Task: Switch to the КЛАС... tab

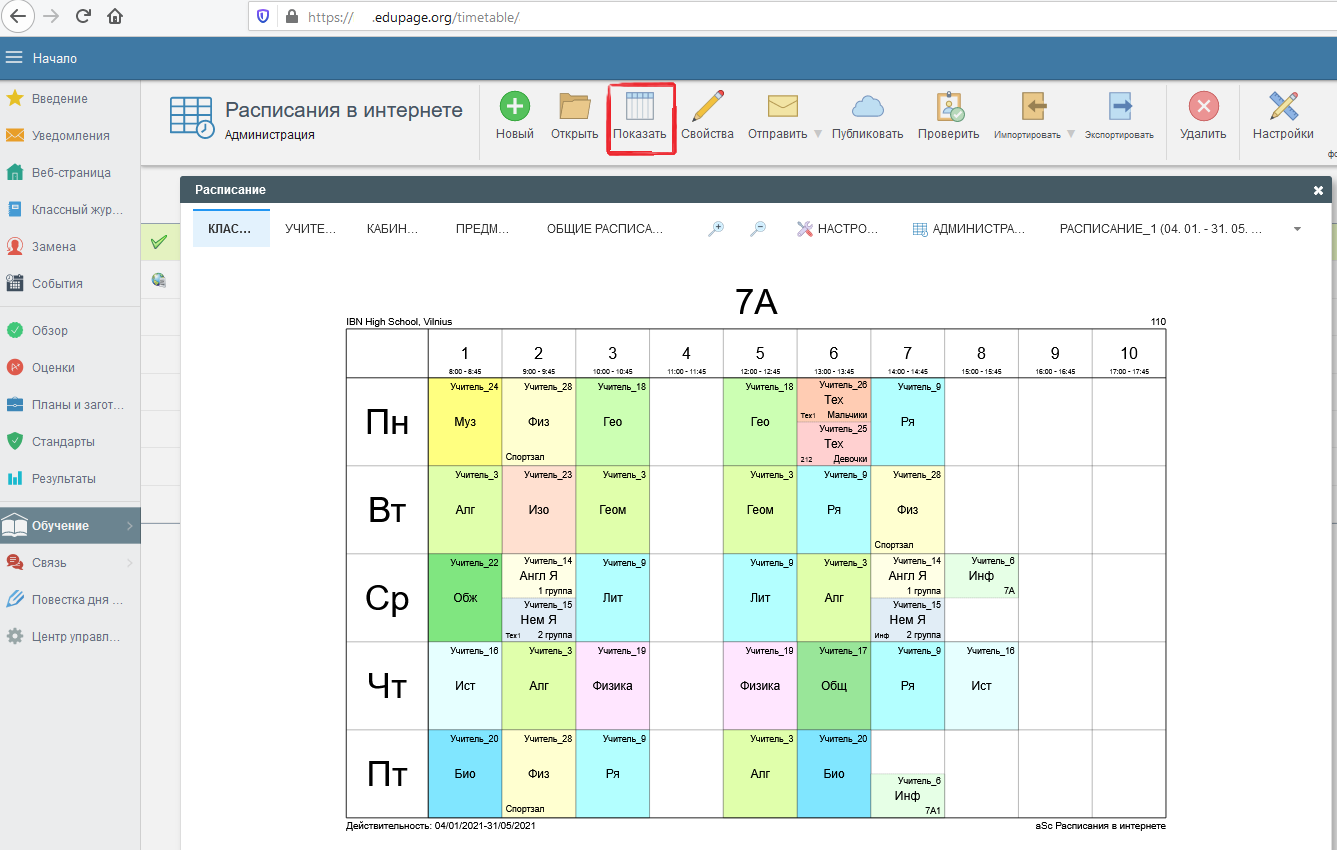Action: pos(231,229)
